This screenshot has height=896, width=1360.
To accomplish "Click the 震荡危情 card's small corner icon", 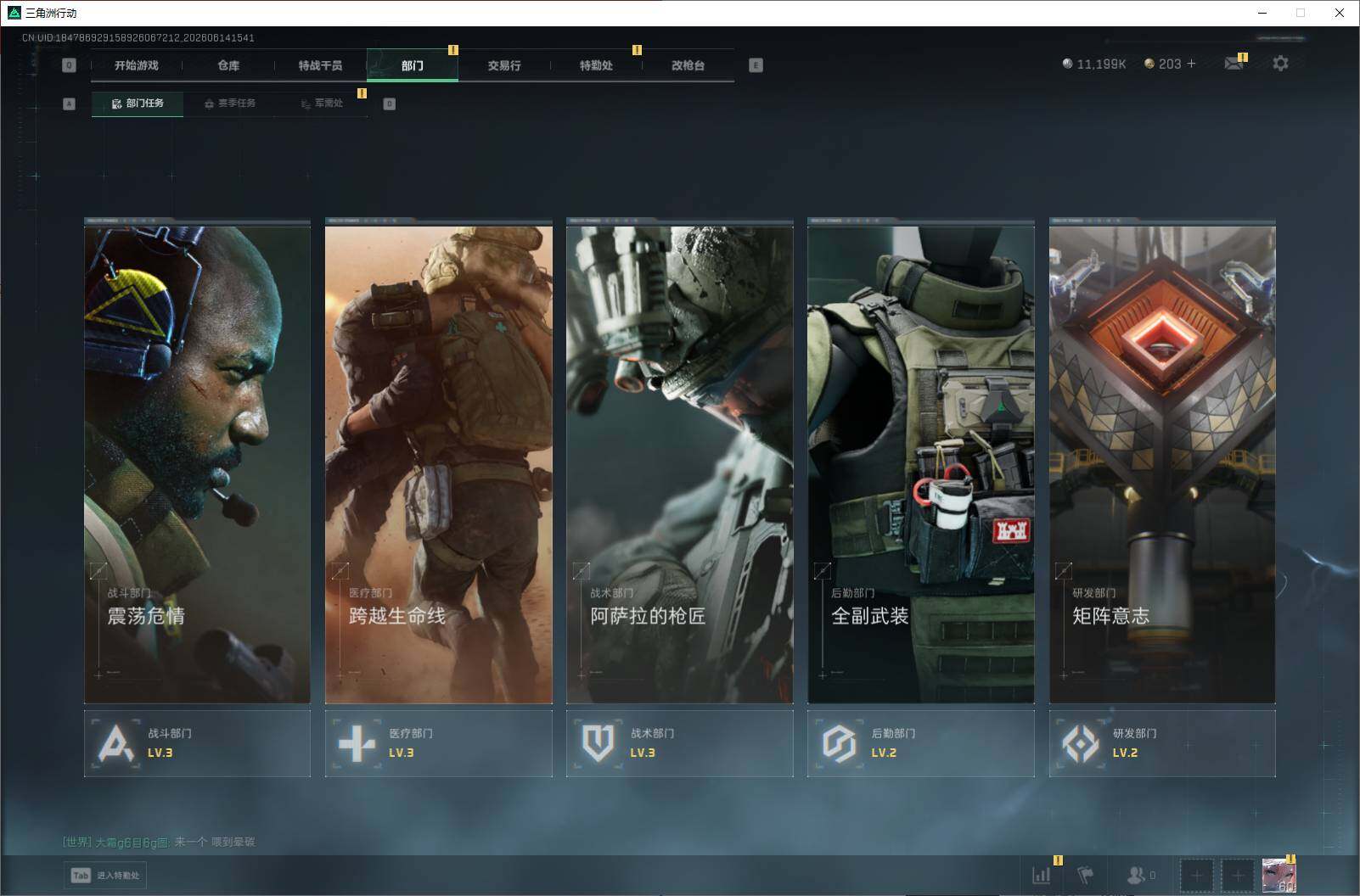I will click(98, 571).
